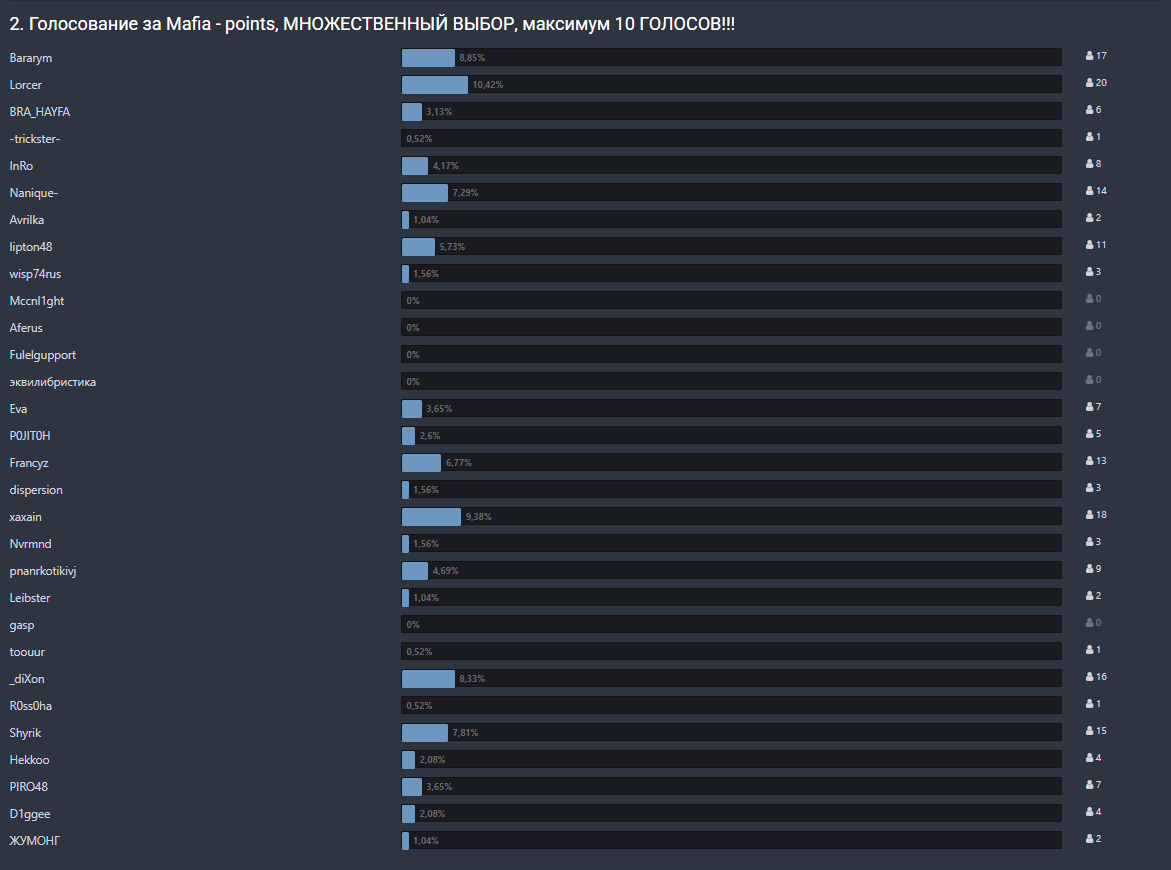1171x870 pixels.
Task: Click the poll title about Mafia points
Action: tap(372, 24)
